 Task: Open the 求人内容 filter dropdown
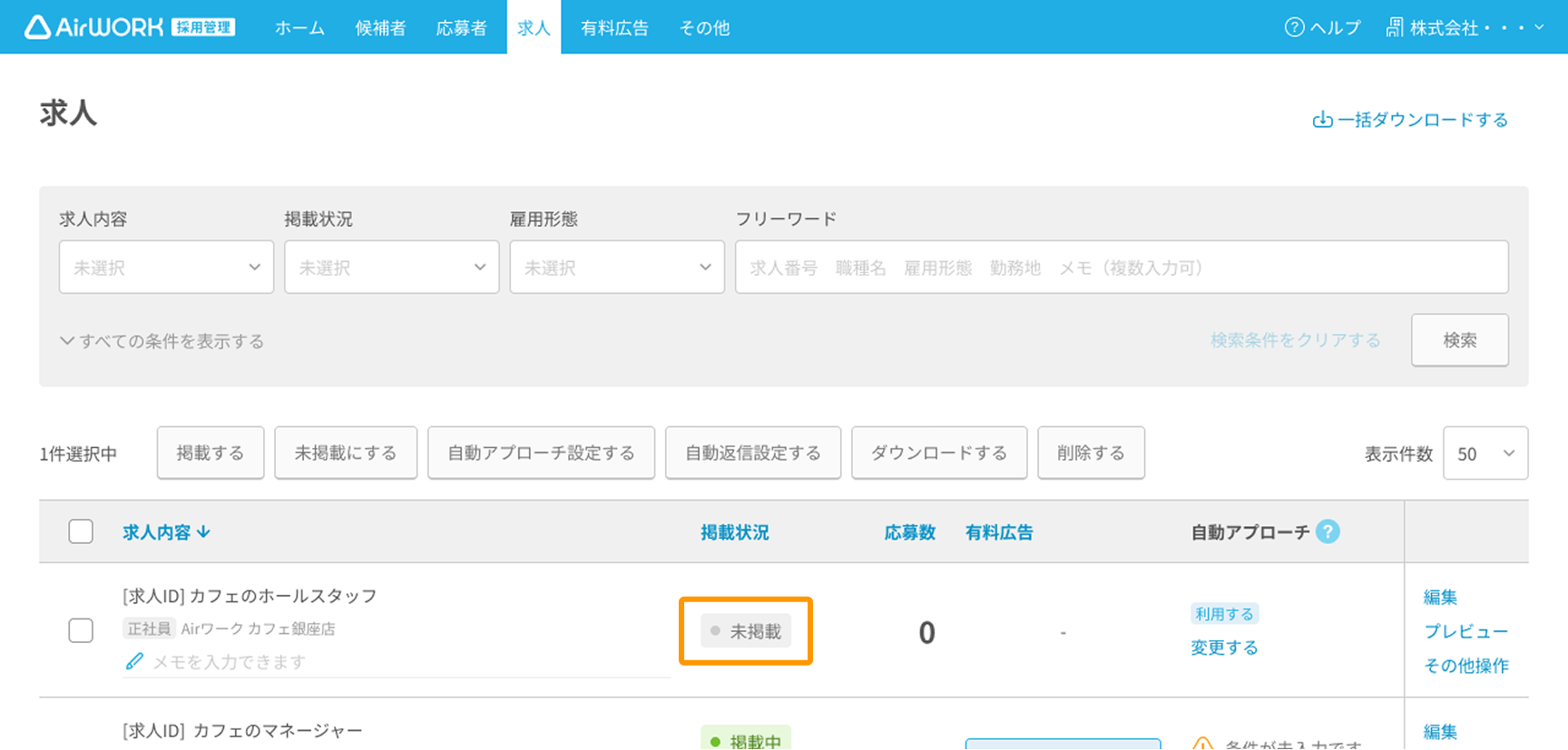click(x=166, y=267)
